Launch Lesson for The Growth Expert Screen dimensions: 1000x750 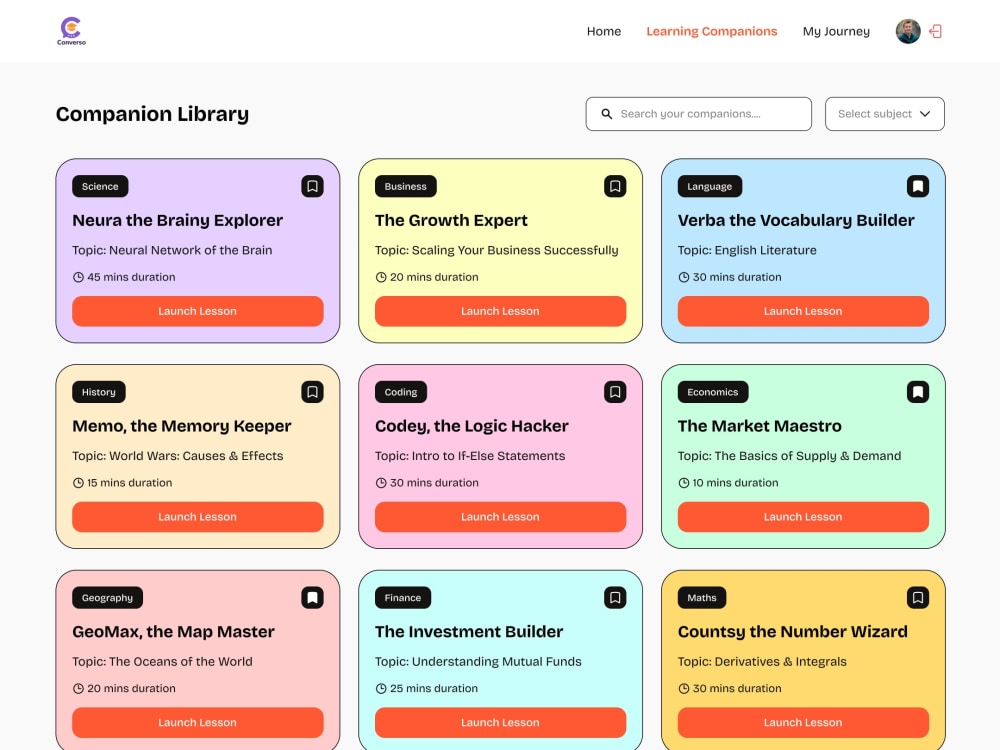(501, 311)
